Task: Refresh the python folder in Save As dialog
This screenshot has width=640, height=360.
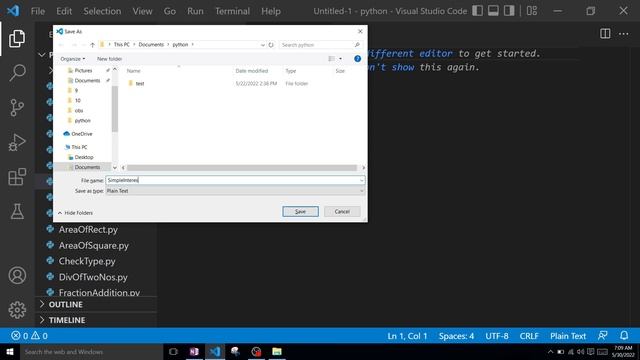Action: pyautogui.click(x=271, y=44)
